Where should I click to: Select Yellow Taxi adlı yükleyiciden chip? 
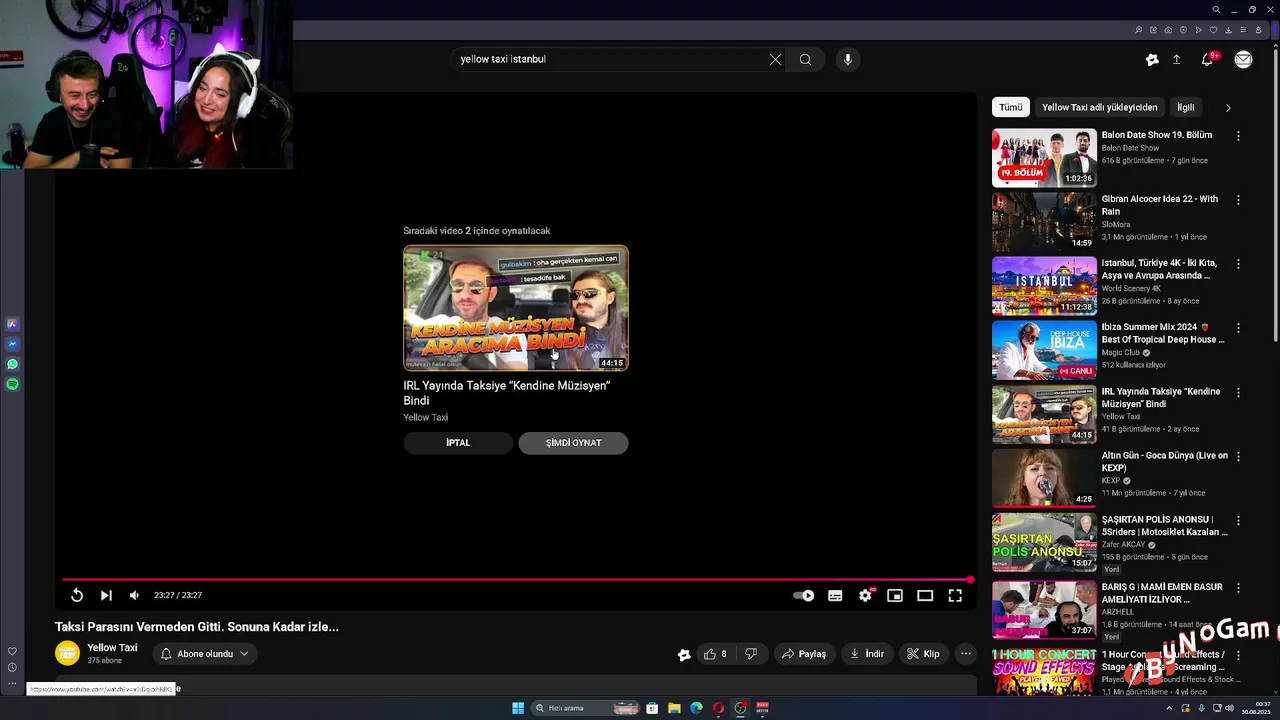[x=1099, y=107]
